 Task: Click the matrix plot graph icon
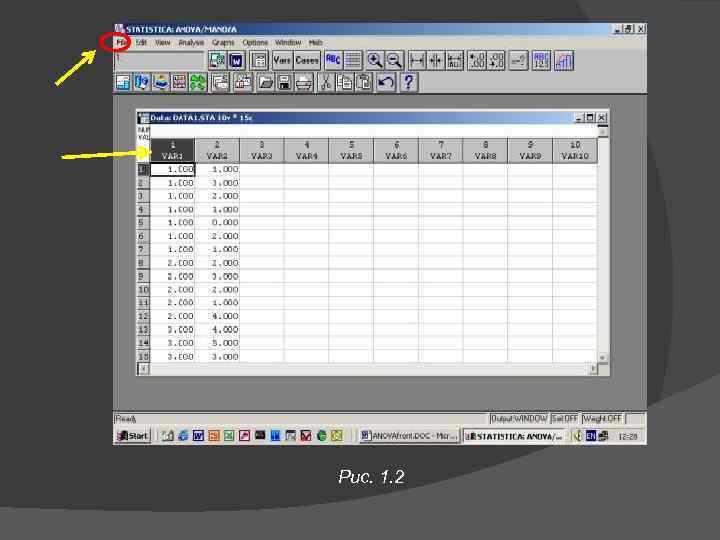click(x=179, y=83)
